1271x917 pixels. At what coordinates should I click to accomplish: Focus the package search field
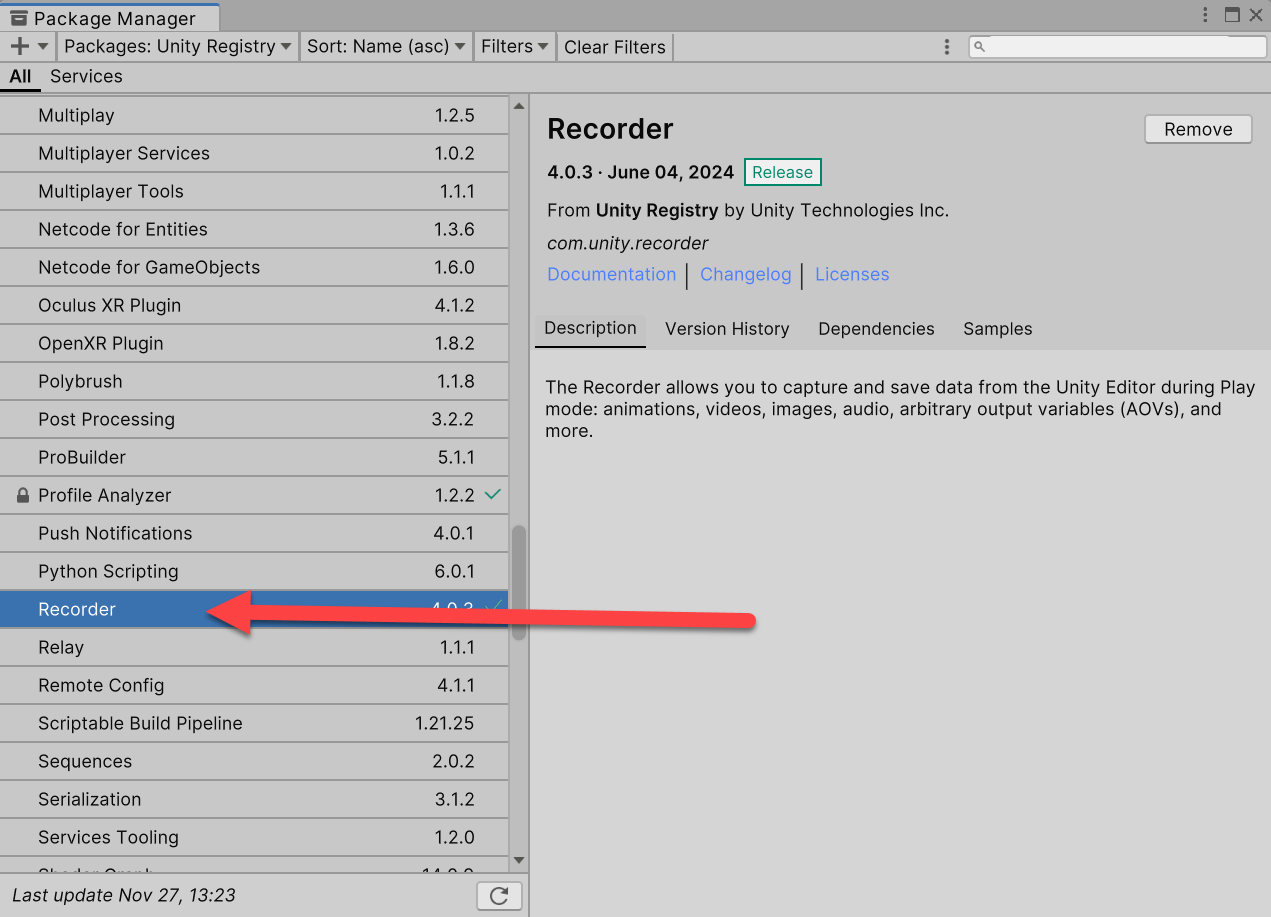coord(1117,47)
